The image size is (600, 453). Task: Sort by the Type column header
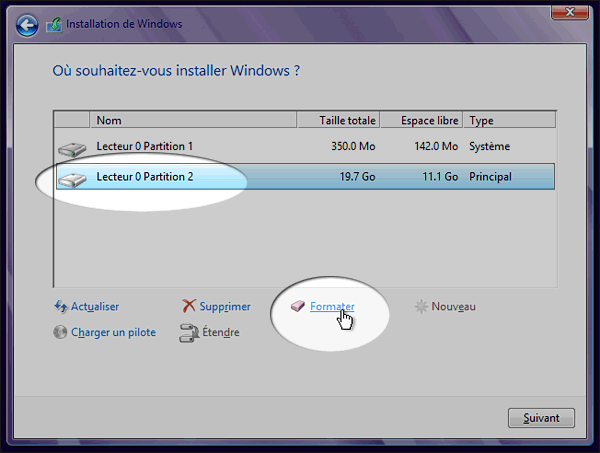(509, 120)
